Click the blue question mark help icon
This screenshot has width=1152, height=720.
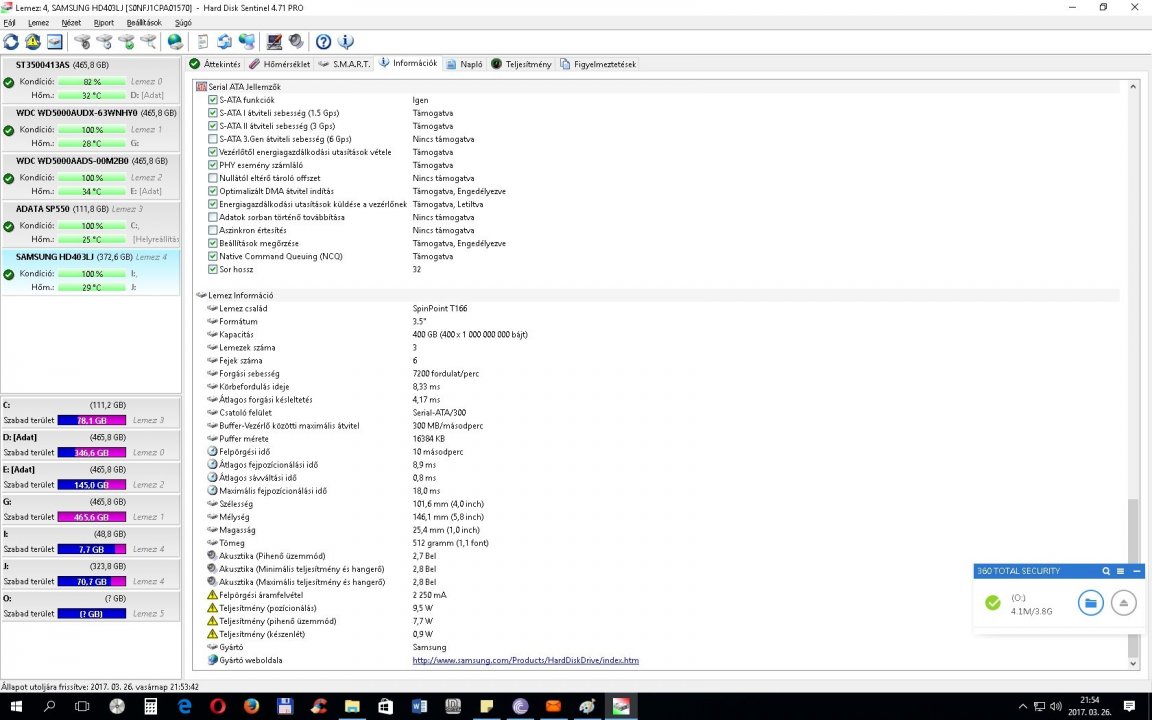pos(323,42)
